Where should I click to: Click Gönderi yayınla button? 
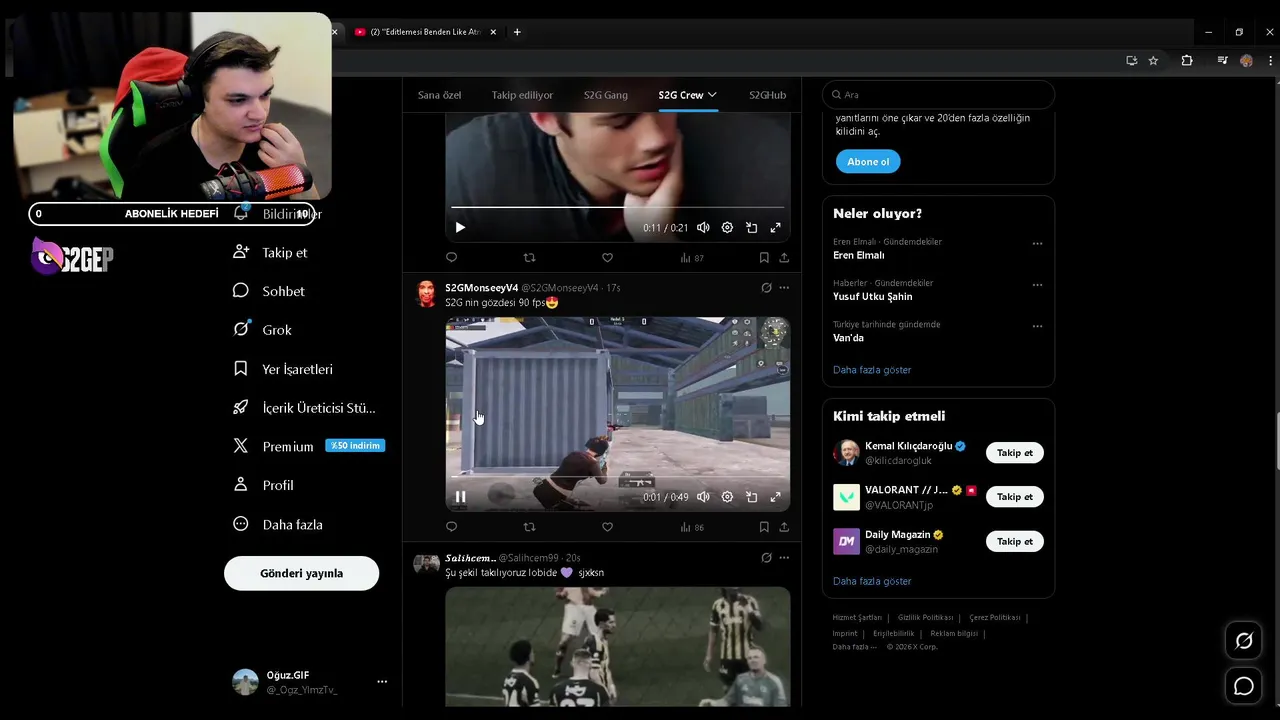[301, 573]
